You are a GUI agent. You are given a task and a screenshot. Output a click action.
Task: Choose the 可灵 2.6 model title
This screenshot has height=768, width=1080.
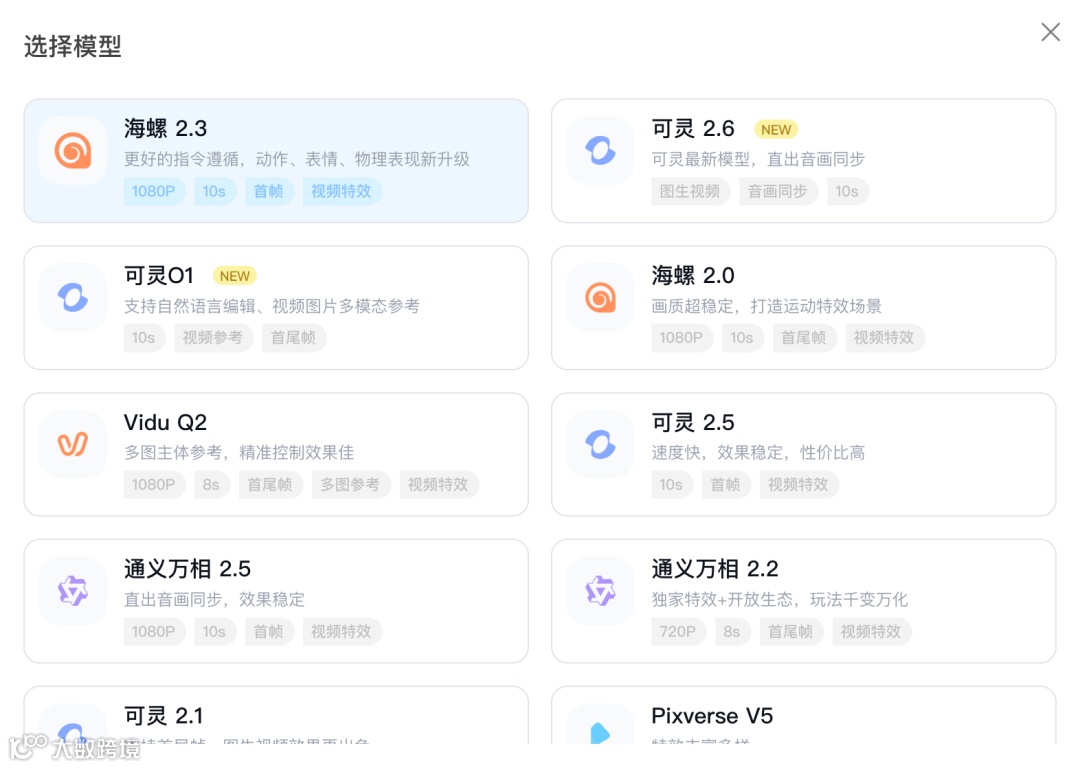(693, 128)
